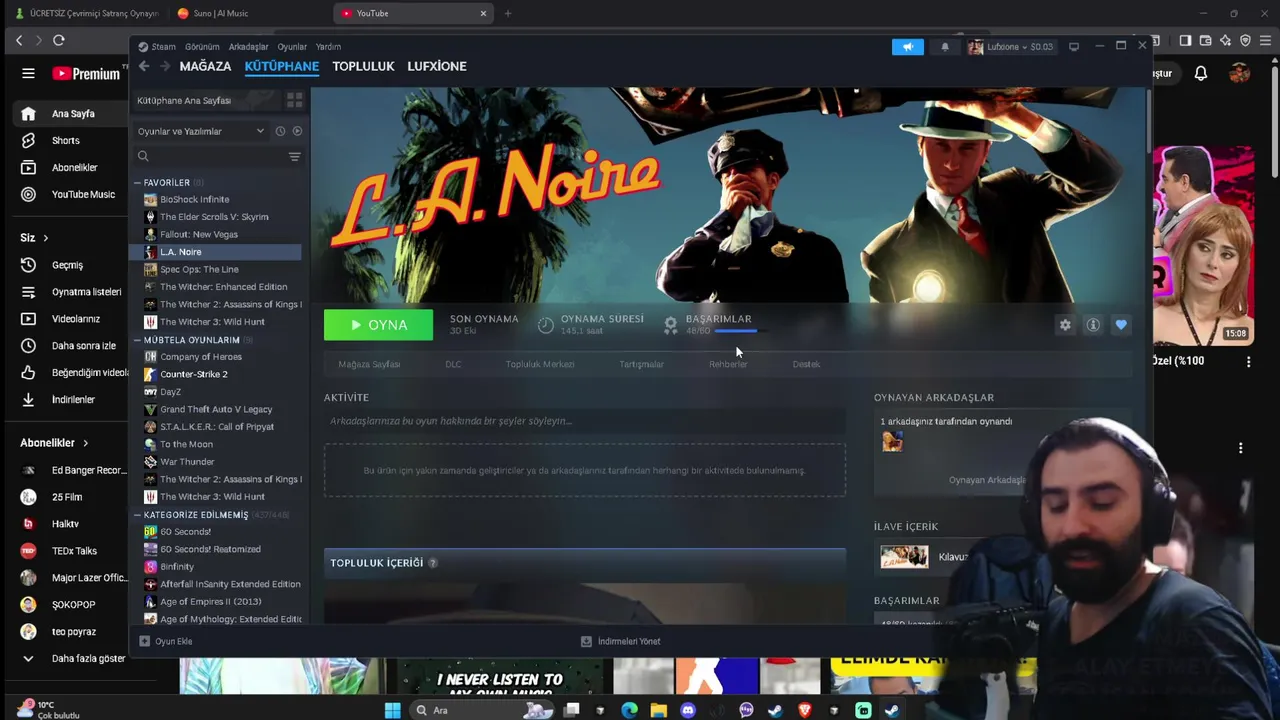
Task: Click İndirmeleri Yönet at the bottom
Action: [621, 641]
